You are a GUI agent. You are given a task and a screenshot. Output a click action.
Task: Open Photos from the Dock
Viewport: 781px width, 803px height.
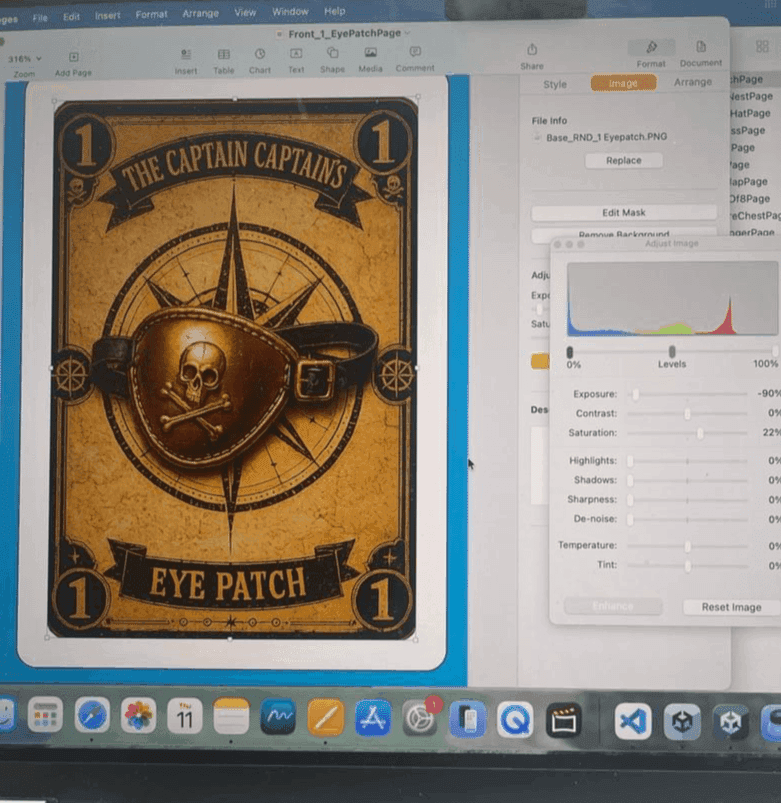pos(138,715)
